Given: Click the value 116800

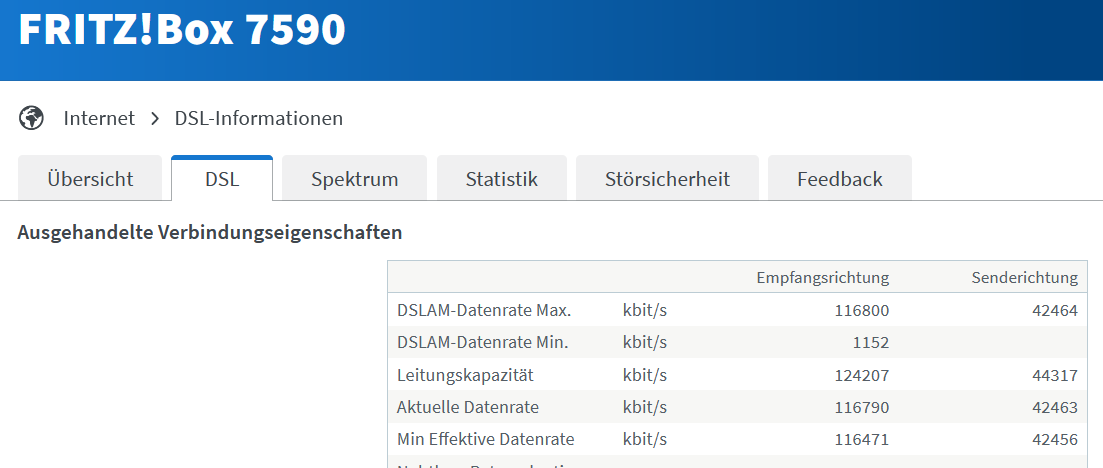Looking at the screenshot, I should pyautogui.click(x=862, y=310).
